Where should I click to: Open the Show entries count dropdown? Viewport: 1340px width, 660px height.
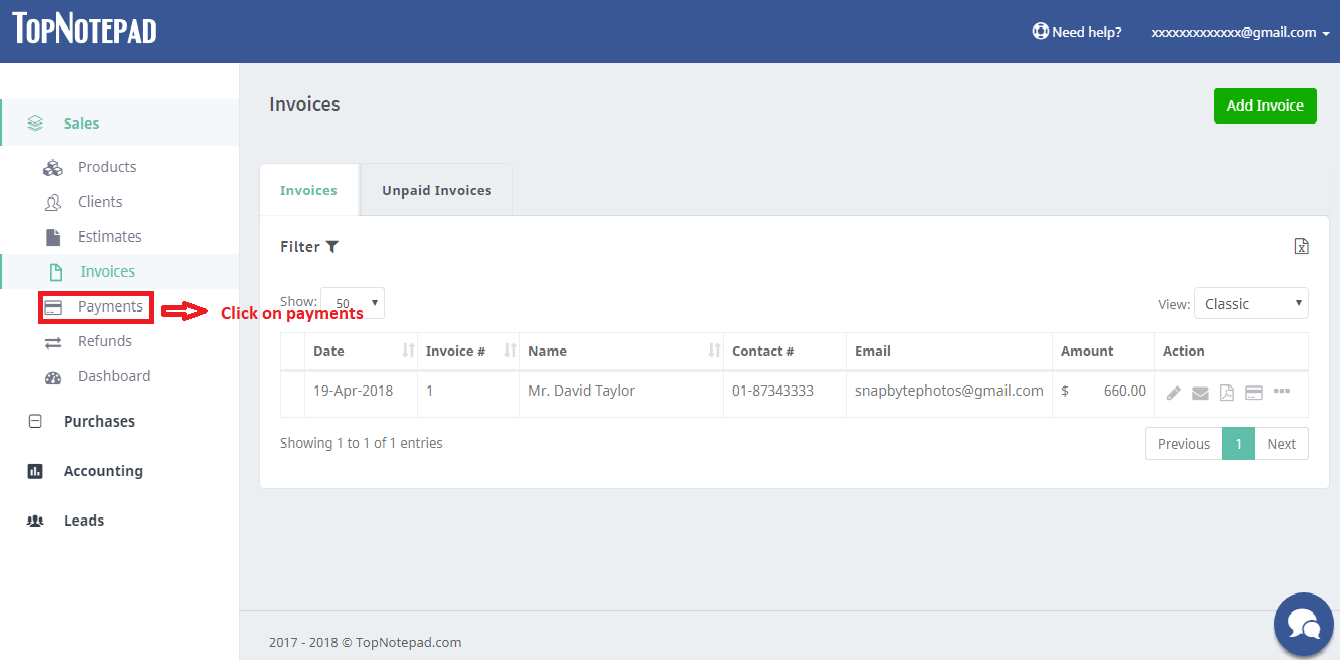352,303
